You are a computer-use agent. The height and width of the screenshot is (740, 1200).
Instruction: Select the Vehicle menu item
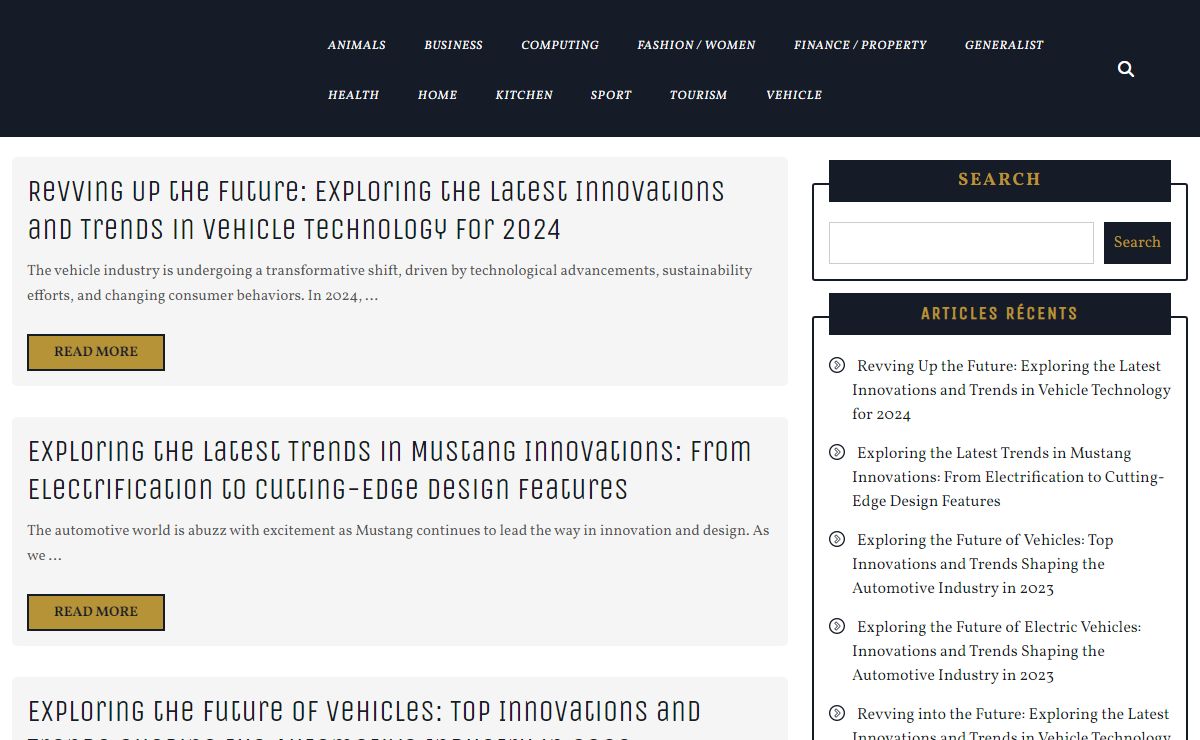pyautogui.click(x=793, y=95)
